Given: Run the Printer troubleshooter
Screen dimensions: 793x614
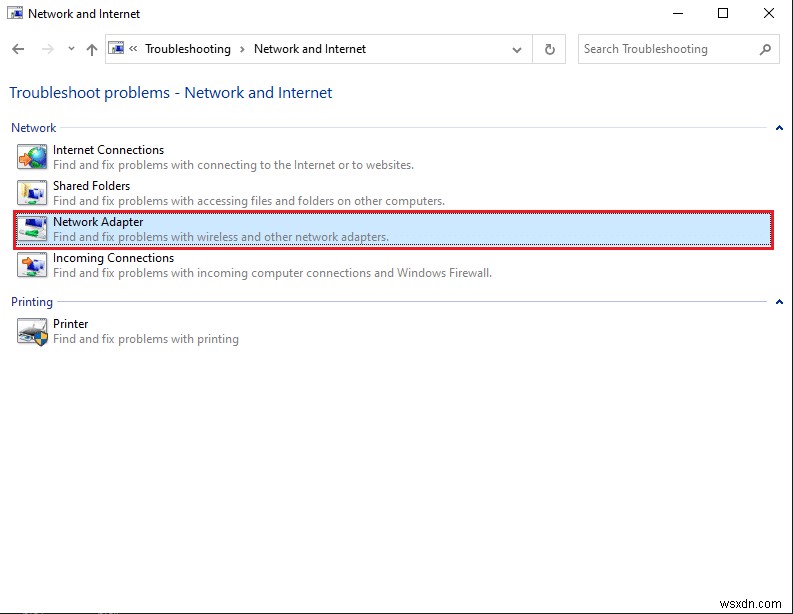Looking at the screenshot, I should 70,324.
